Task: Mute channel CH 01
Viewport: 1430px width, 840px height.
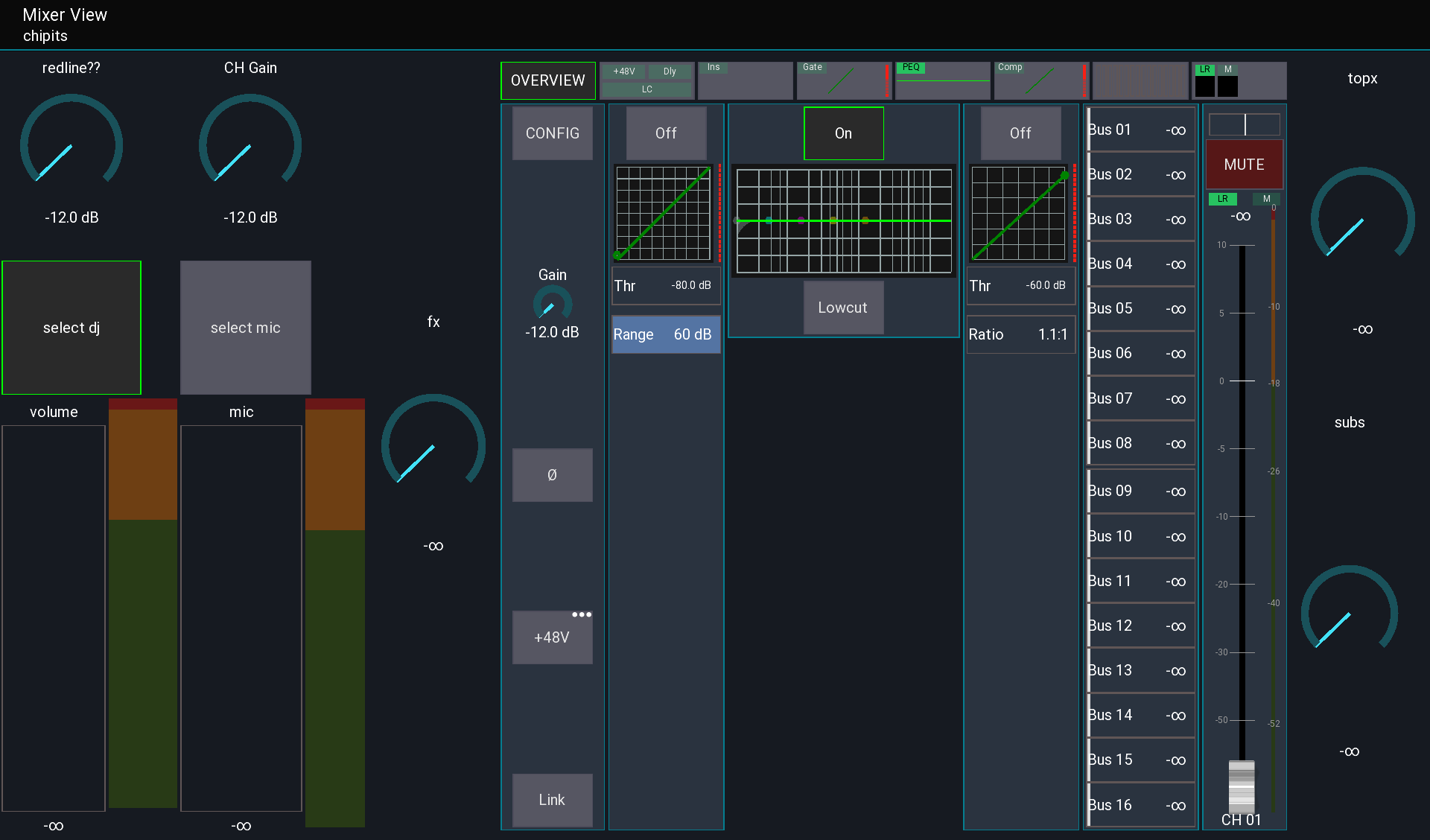Action: point(1243,165)
